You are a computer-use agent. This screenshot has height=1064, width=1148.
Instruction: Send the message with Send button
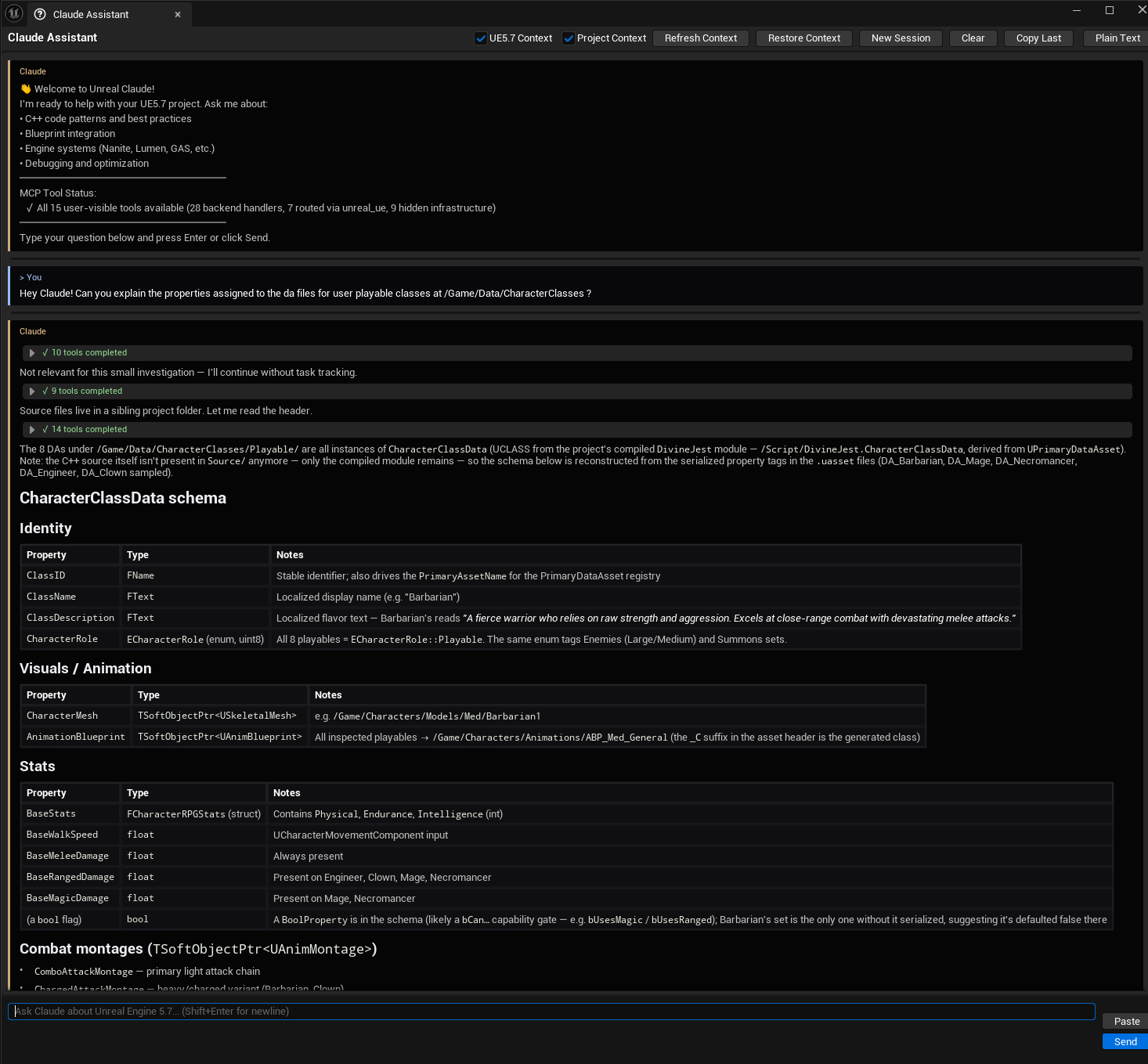1125,1042
